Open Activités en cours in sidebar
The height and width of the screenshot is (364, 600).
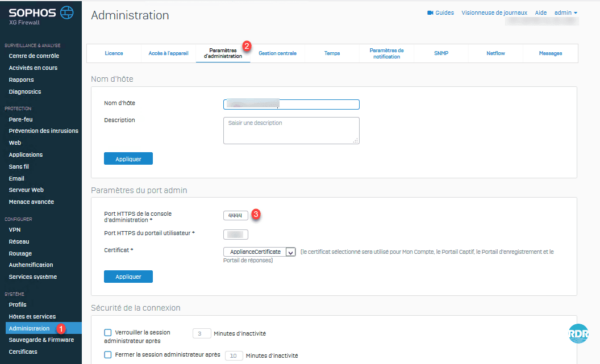coord(33,68)
